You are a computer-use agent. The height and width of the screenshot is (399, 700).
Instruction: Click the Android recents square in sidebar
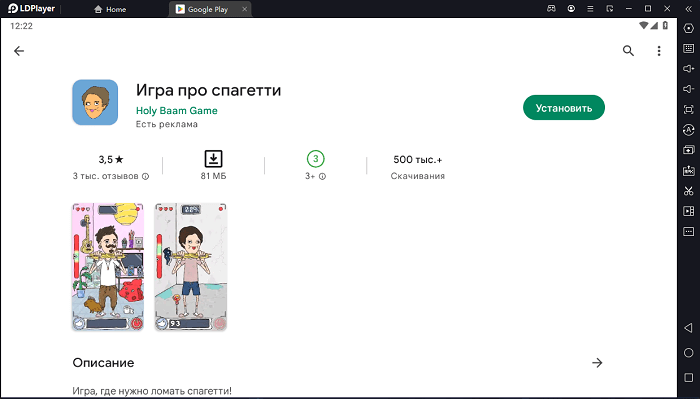coord(688,378)
